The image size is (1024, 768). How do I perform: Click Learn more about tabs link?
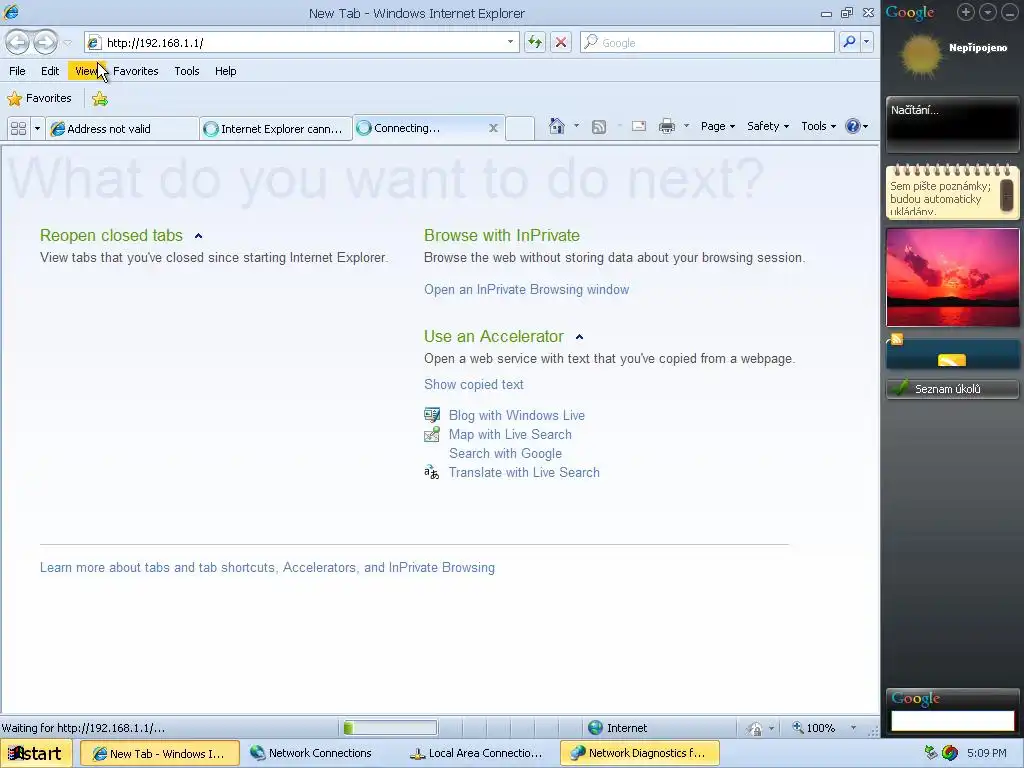pos(267,568)
